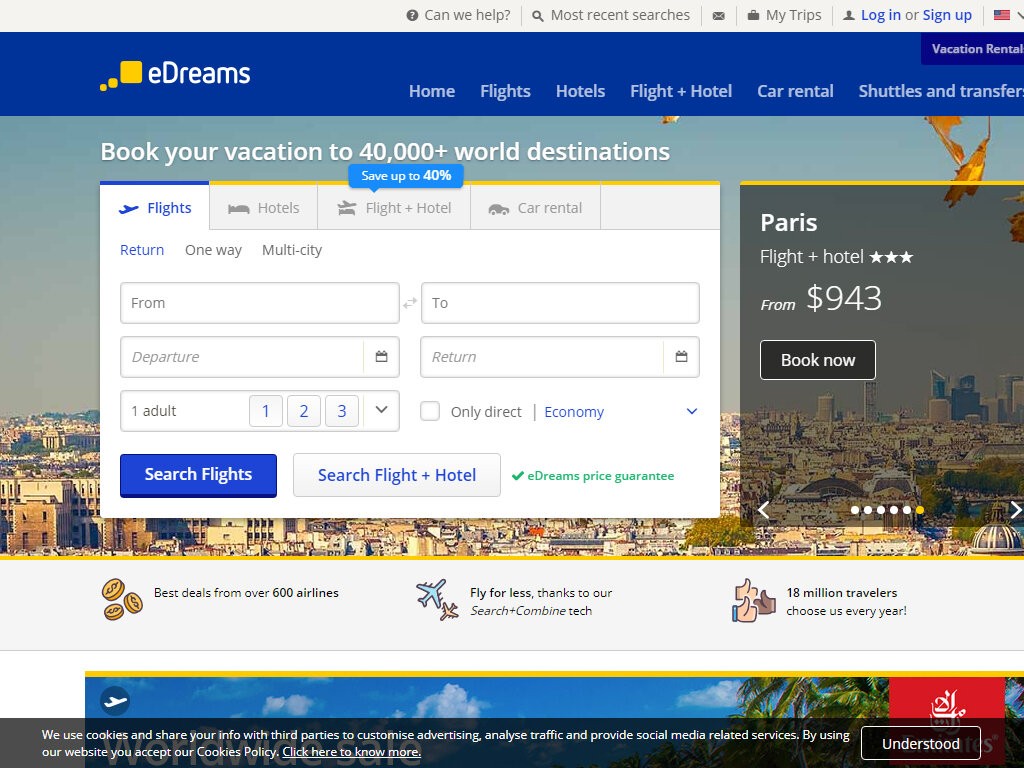Click into the To destination field
This screenshot has height=768, width=1024.
click(x=560, y=303)
